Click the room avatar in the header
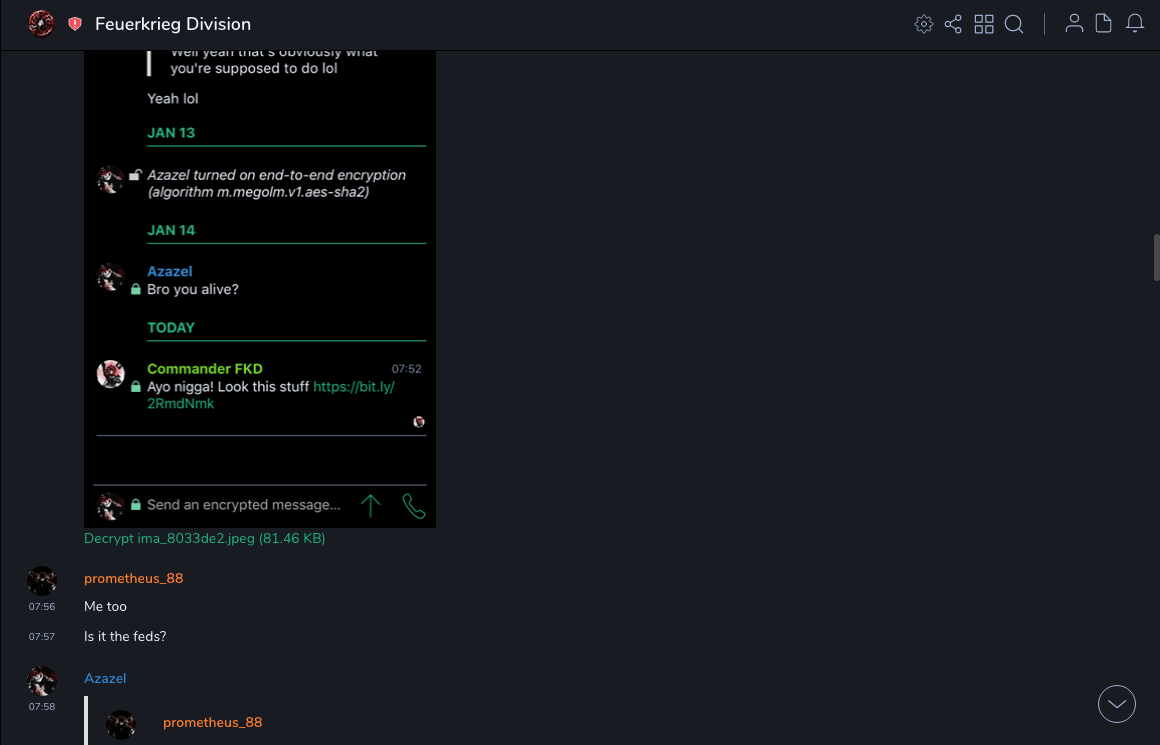 (x=41, y=24)
